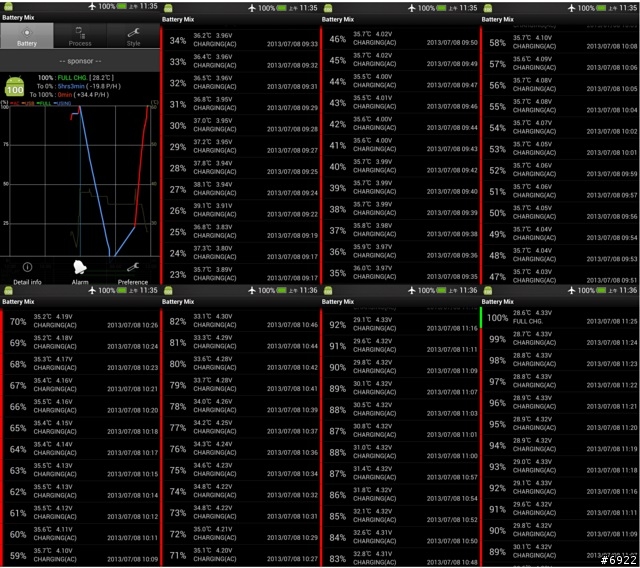Select the 86% log entry at 10:54

(400, 495)
